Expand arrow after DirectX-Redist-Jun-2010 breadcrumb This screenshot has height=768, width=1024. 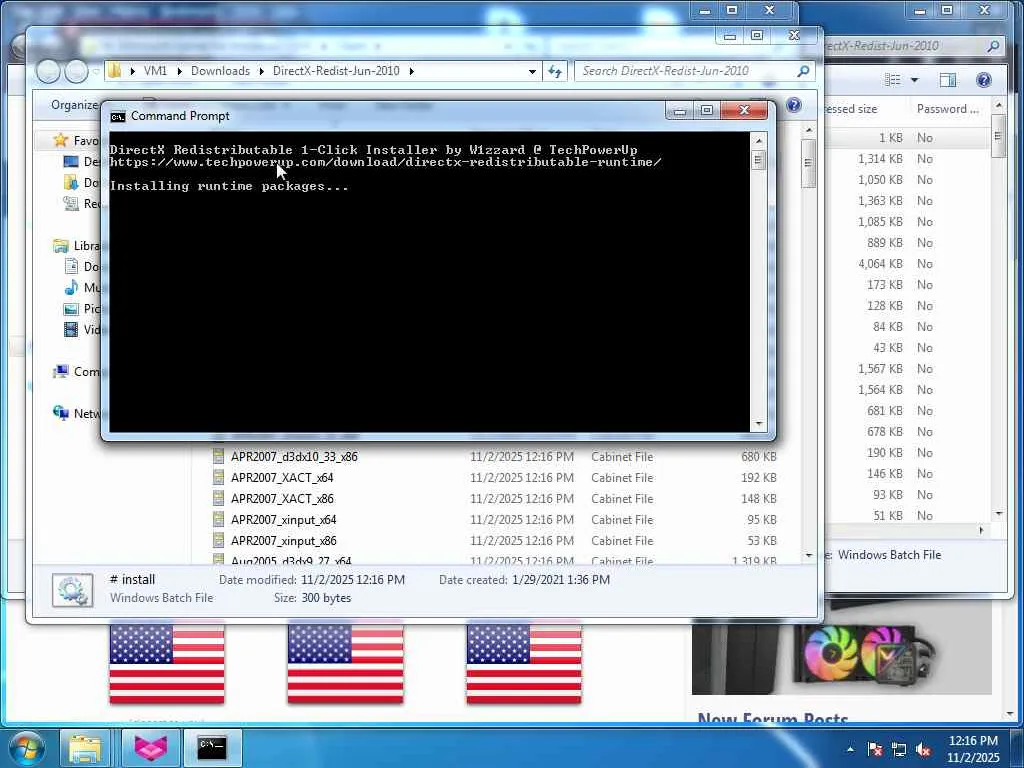pos(411,71)
